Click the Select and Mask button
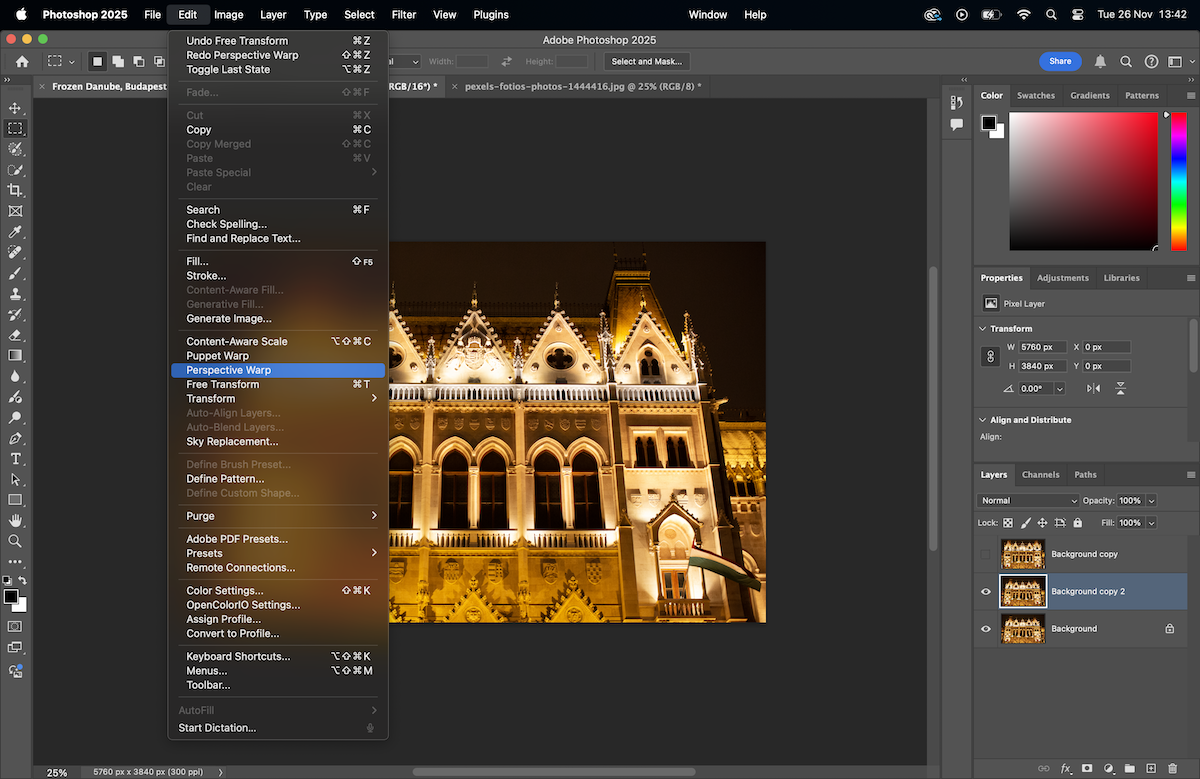This screenshot has height=779, width=1200. 646,61
